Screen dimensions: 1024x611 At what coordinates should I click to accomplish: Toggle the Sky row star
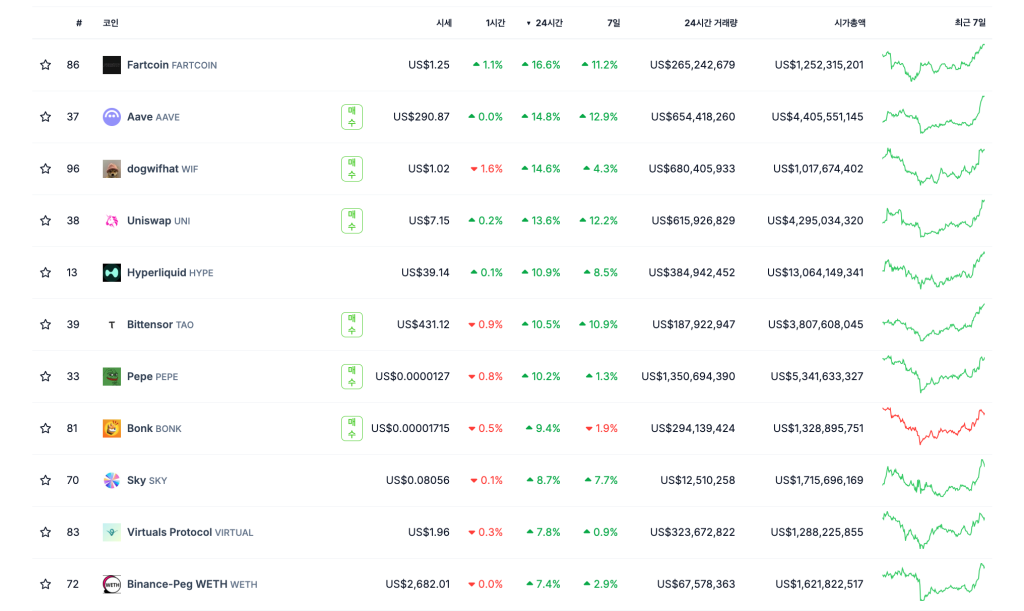[x=45, y=480]
